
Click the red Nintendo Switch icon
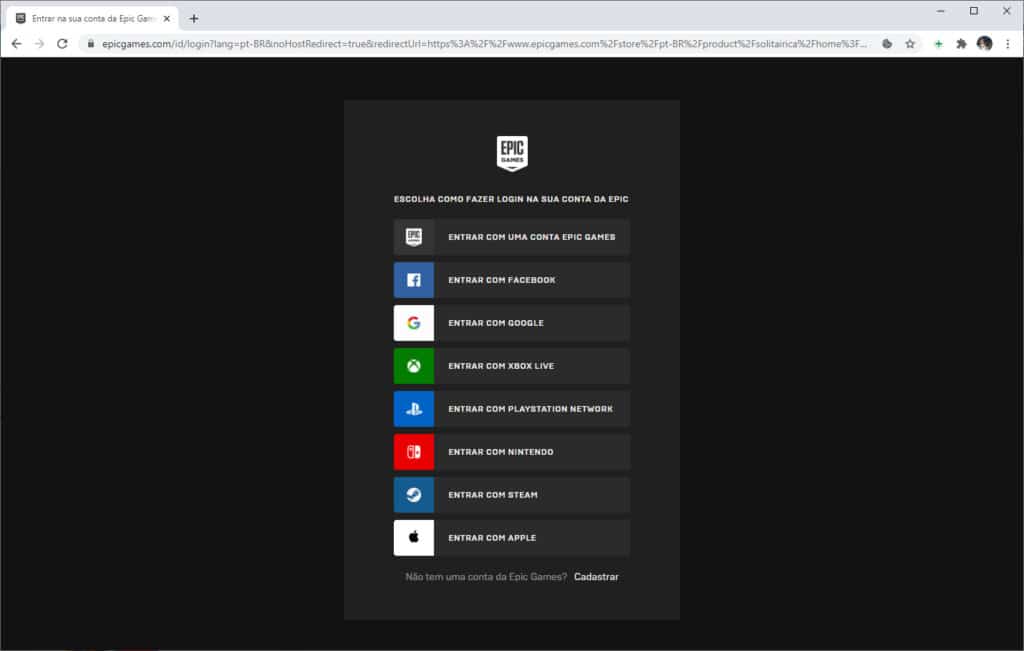tap(413, 452)
